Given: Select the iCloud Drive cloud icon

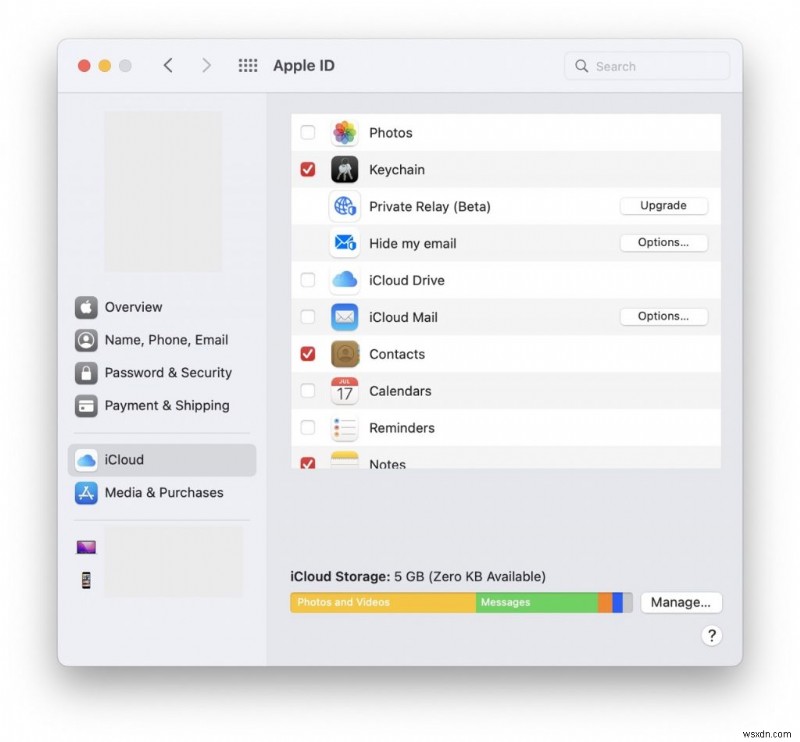Looking at the screenshot, I should click(344, 280).
